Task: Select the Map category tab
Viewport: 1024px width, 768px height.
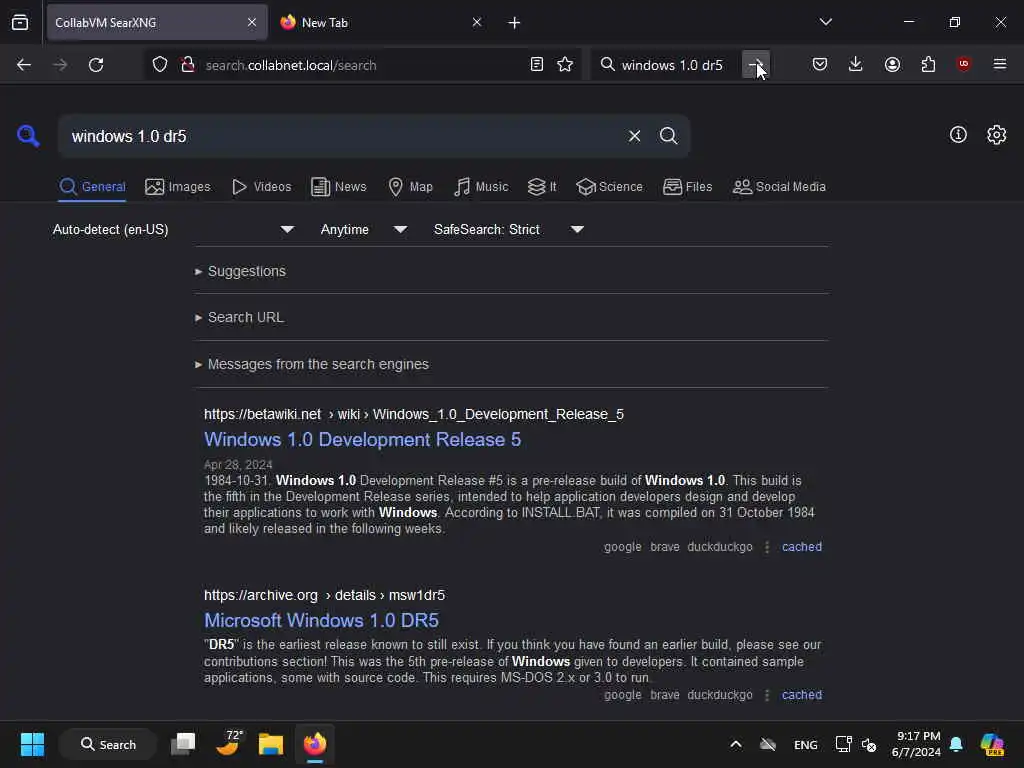Action: click(x=410, y=187)
